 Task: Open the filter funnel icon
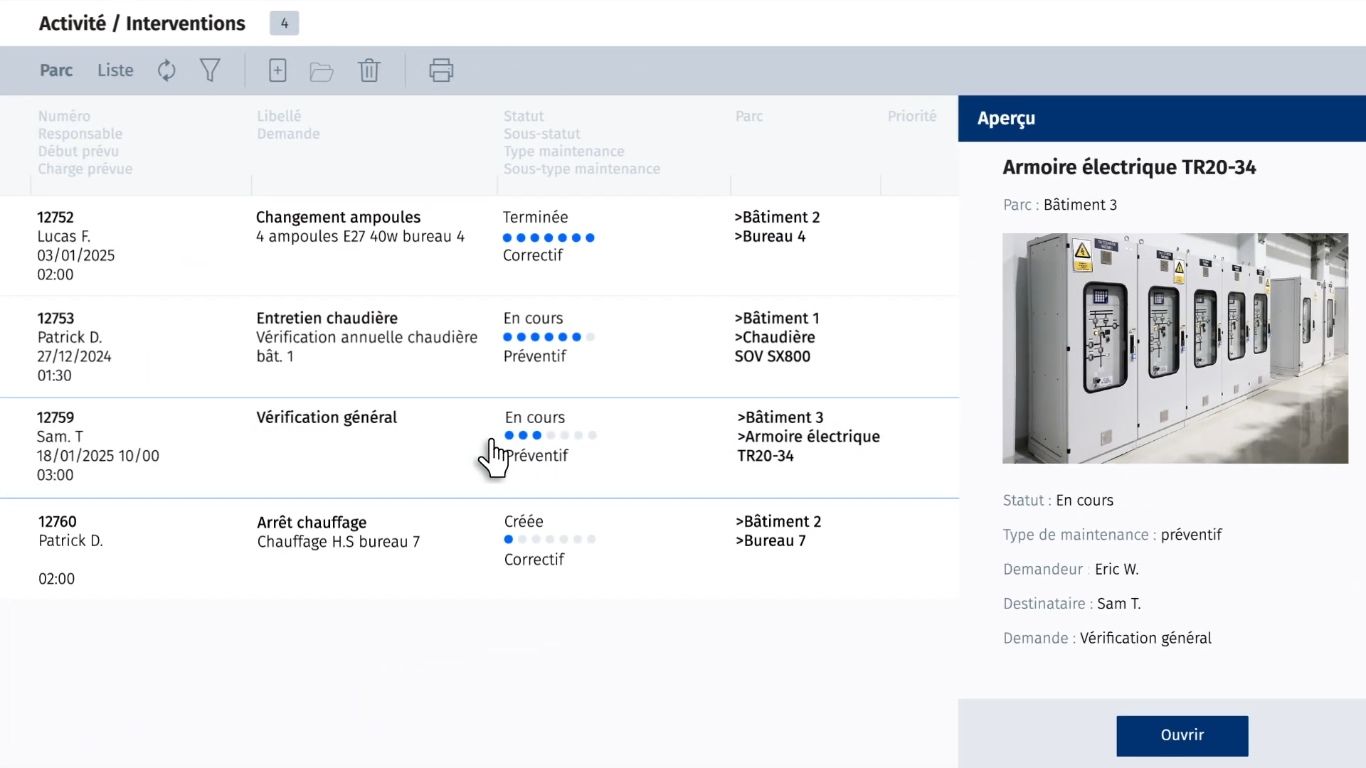pyautogui.click(x=210, y=70)
